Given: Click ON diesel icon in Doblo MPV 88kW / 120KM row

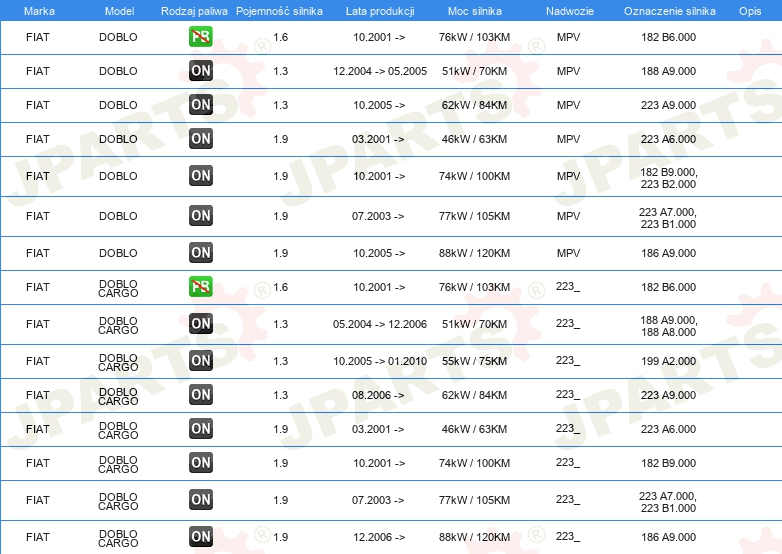Looking at the screenshot, I should (x=200, y=252).
